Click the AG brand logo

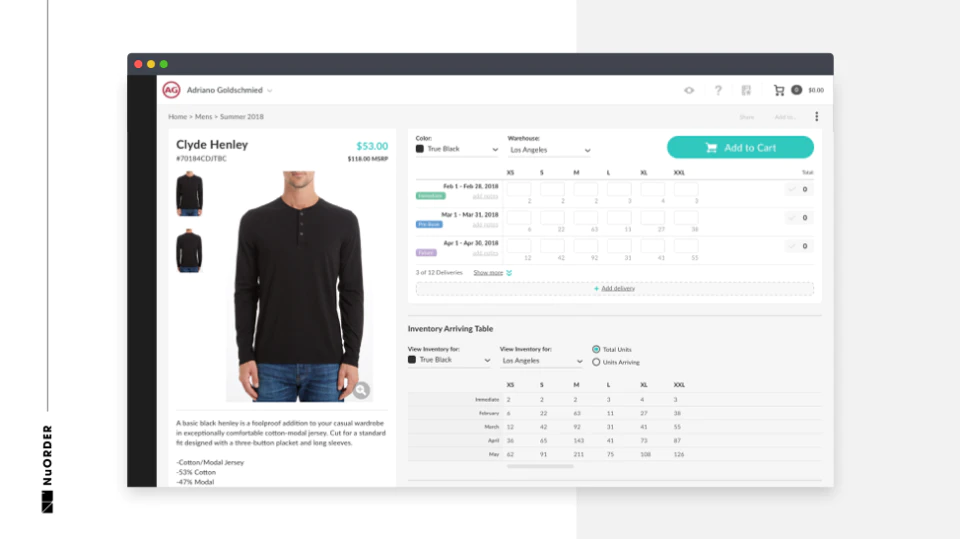171,90
